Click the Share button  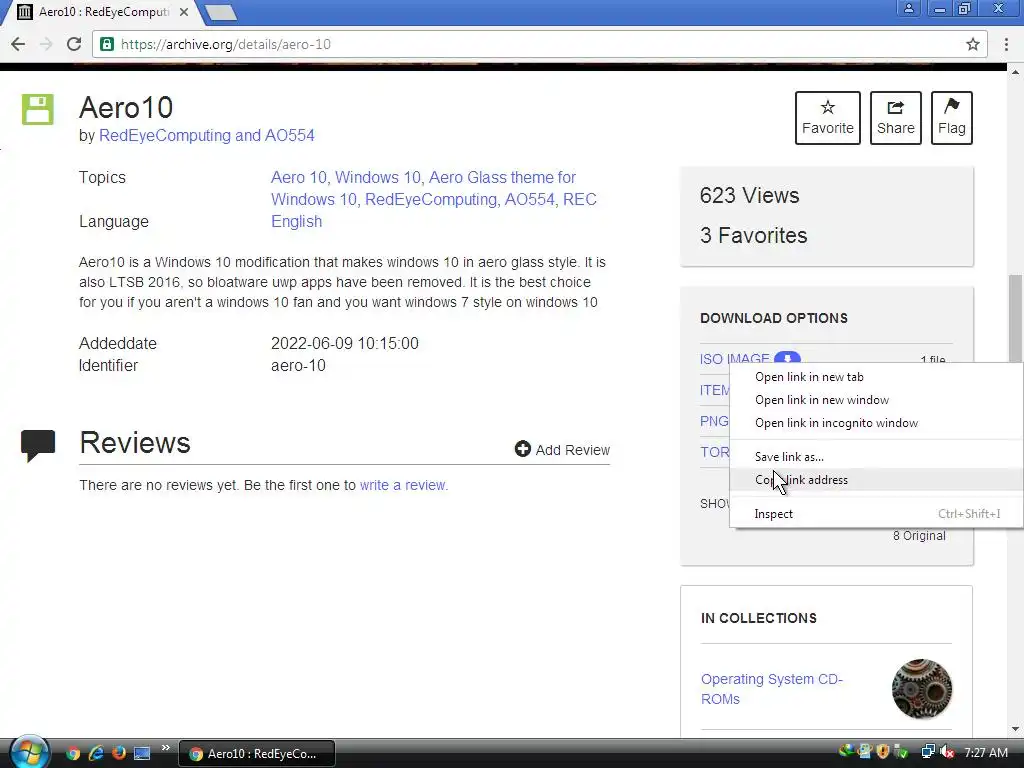coord(895,118)
